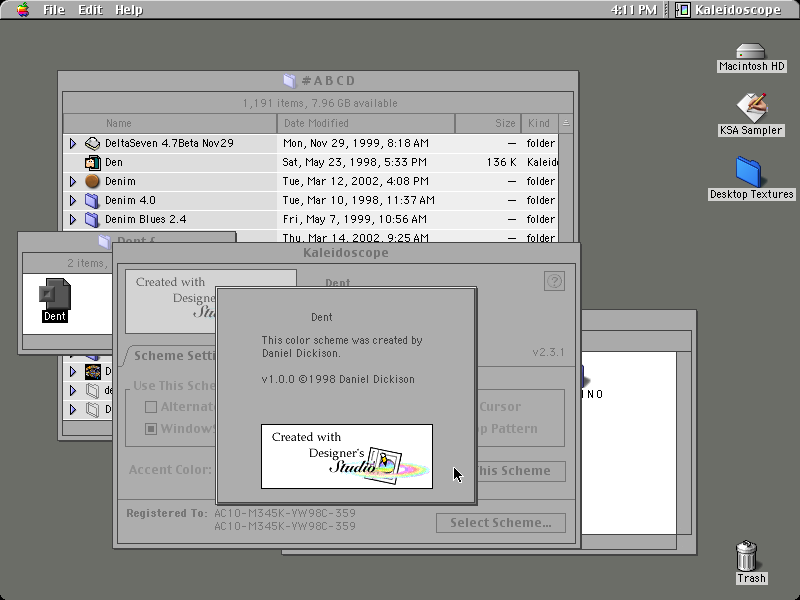800x600 pixels.
Task: Toggle the sort order button beside Kind column
Action: (566, 123)
